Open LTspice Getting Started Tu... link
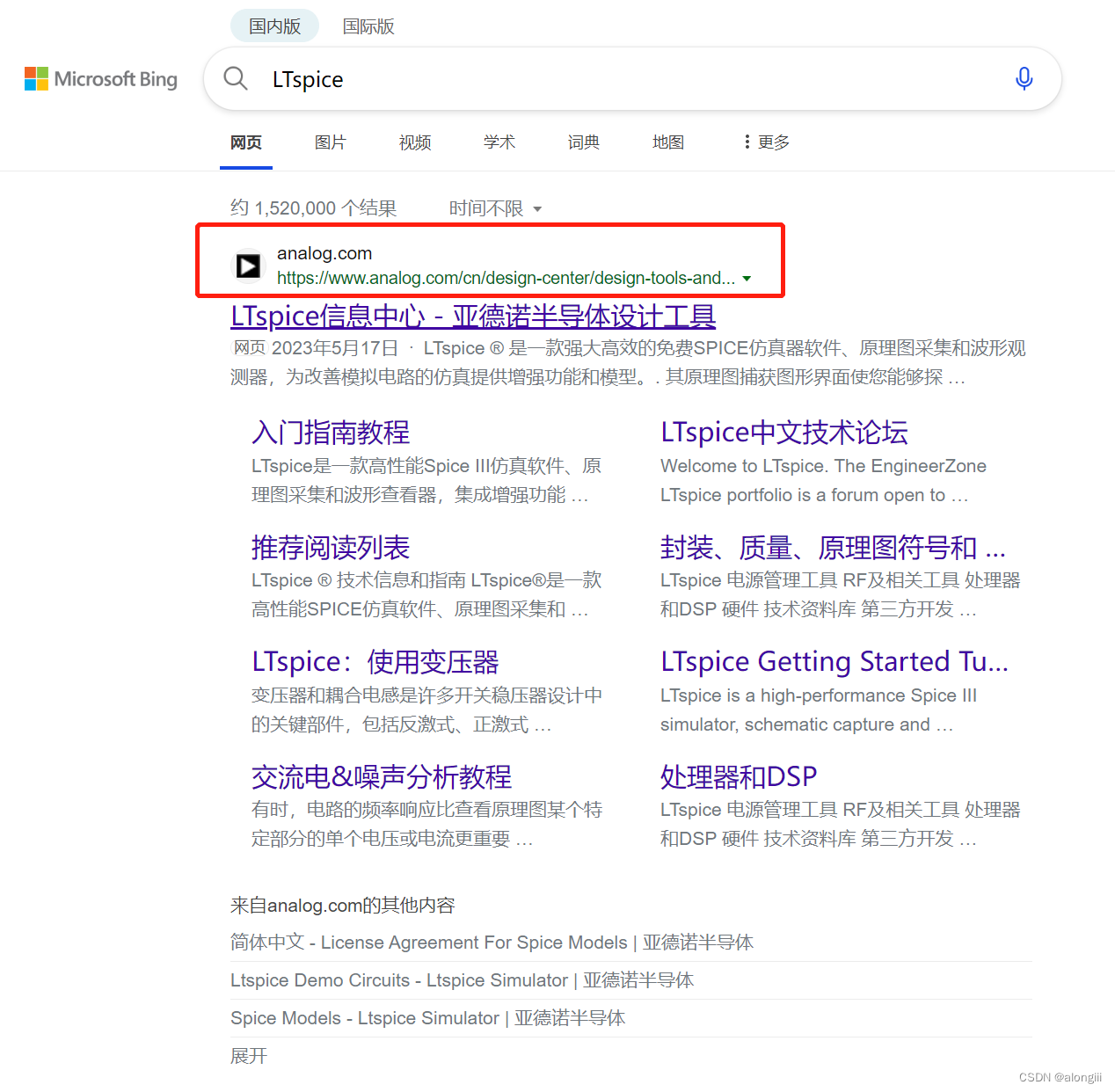Image resolution: width=1115 pixels, height=1092 pixels. click(834, 662)
